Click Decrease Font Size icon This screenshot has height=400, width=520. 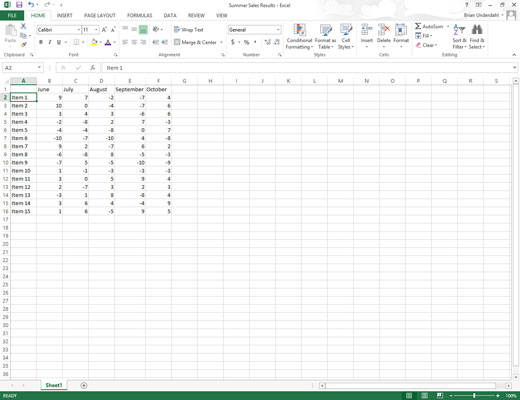[113, 30]
